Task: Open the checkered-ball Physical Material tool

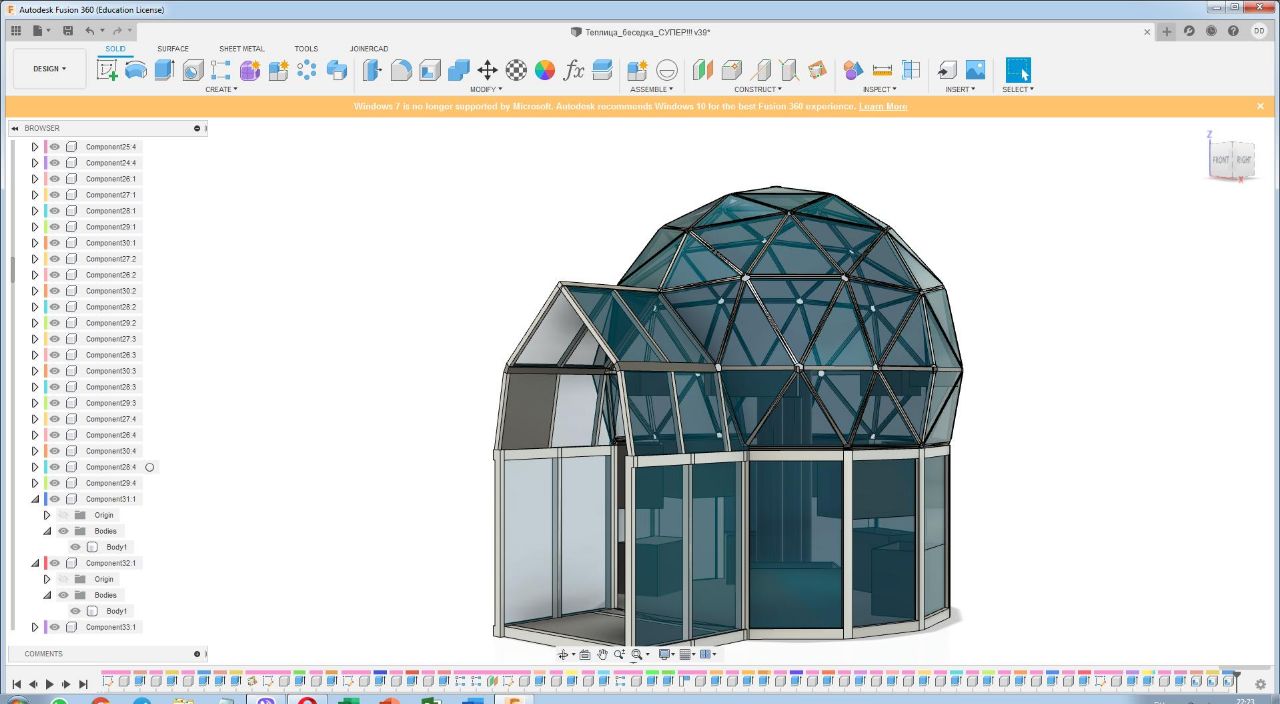Action: [516, 70]
